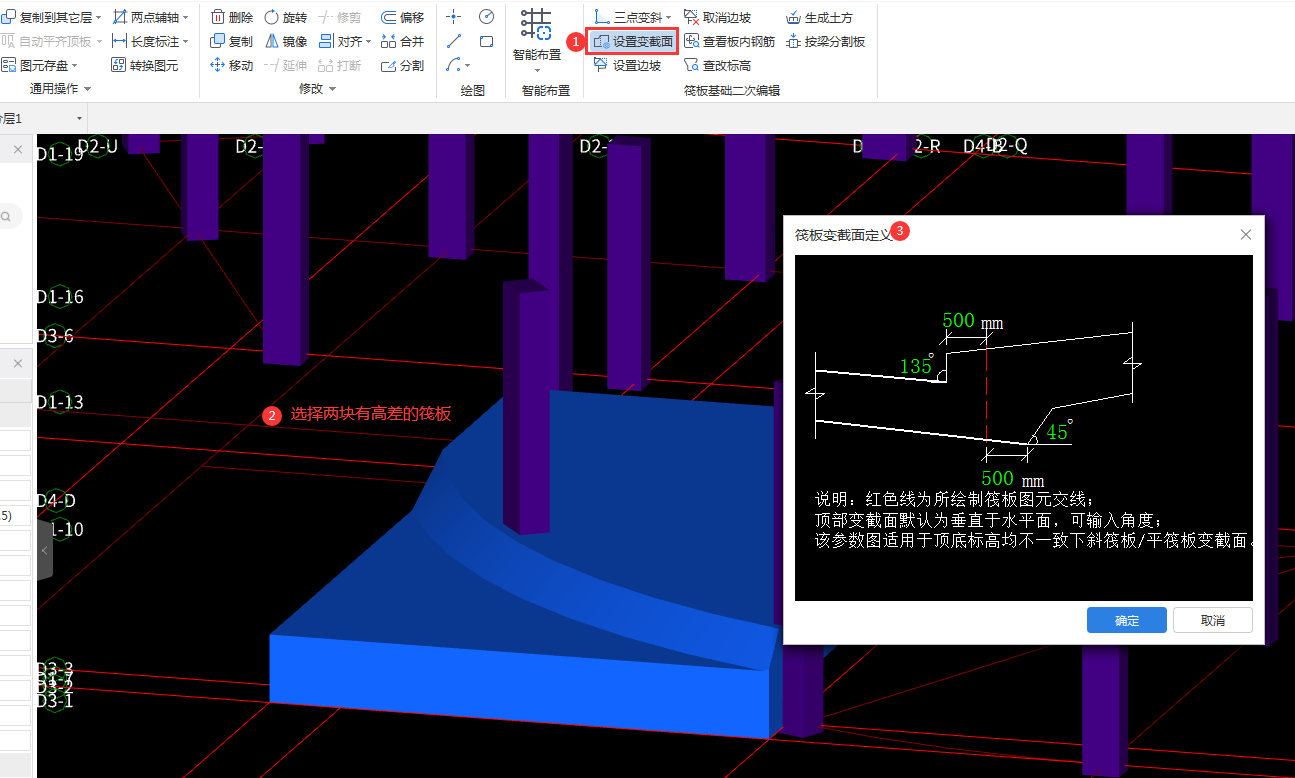Open 长度标注 dropdown arrow

pyautogui.click(x=185, y=42)
